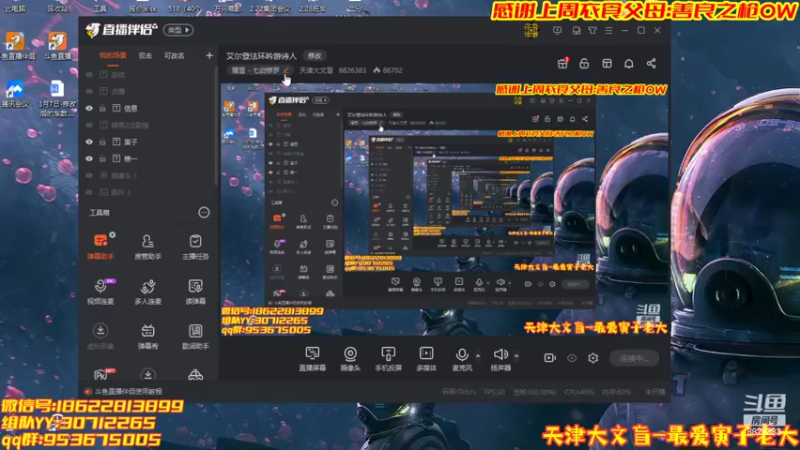This screenshot has width=800, height=450.
Task: Select the 摄像头 1 layer row
Action: (x=148, y=176)
